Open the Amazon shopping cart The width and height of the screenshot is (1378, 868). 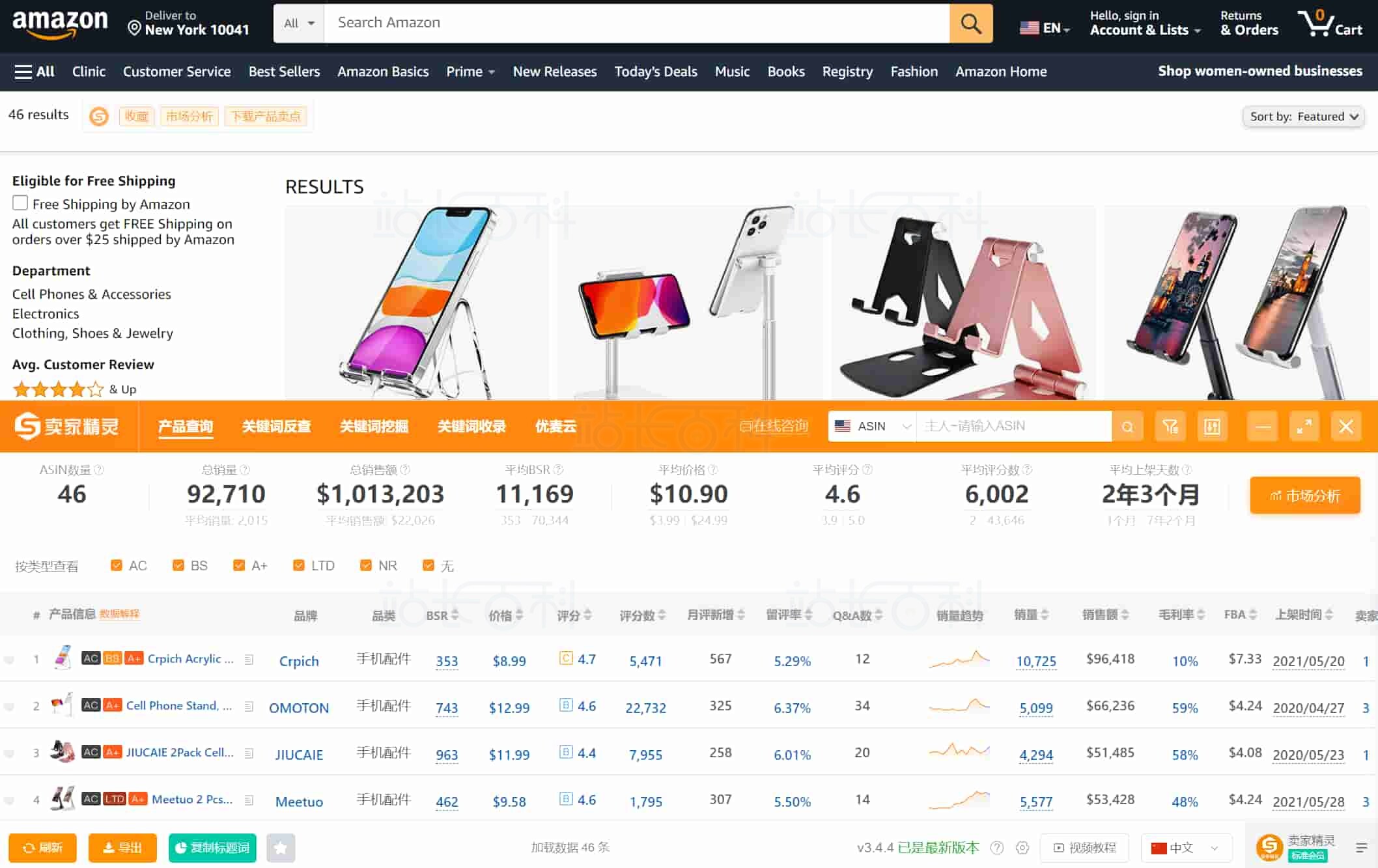point(1329,23)
